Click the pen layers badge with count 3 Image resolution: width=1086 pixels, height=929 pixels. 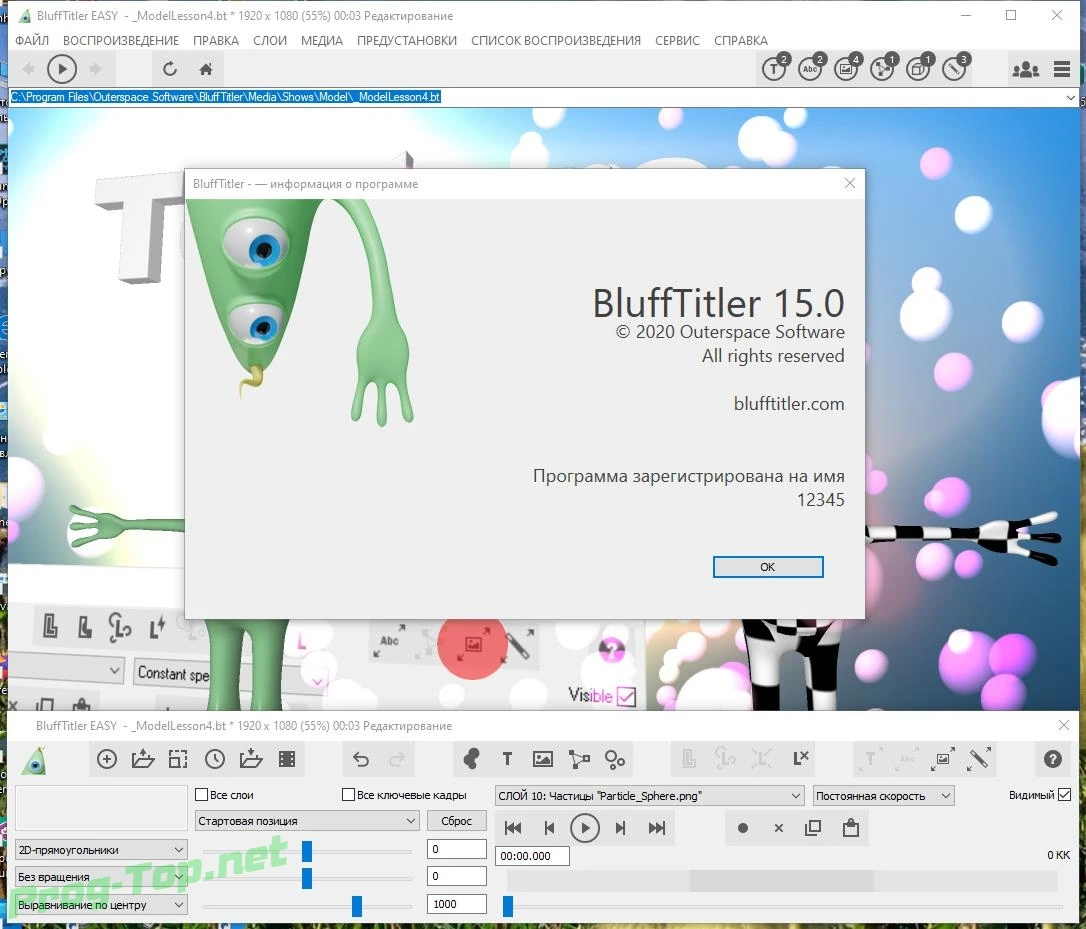coord(954,68)
